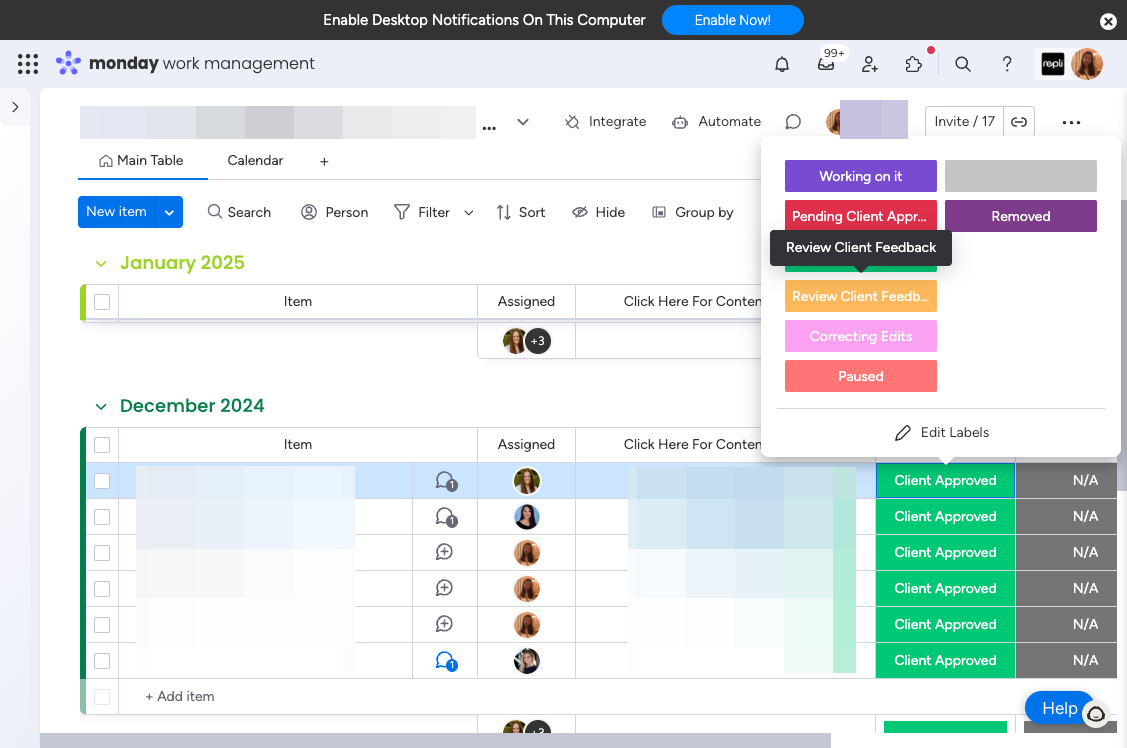Add an update in fifth December row
Viewport: 1127px width, 748px height.
tap(444, 624)
